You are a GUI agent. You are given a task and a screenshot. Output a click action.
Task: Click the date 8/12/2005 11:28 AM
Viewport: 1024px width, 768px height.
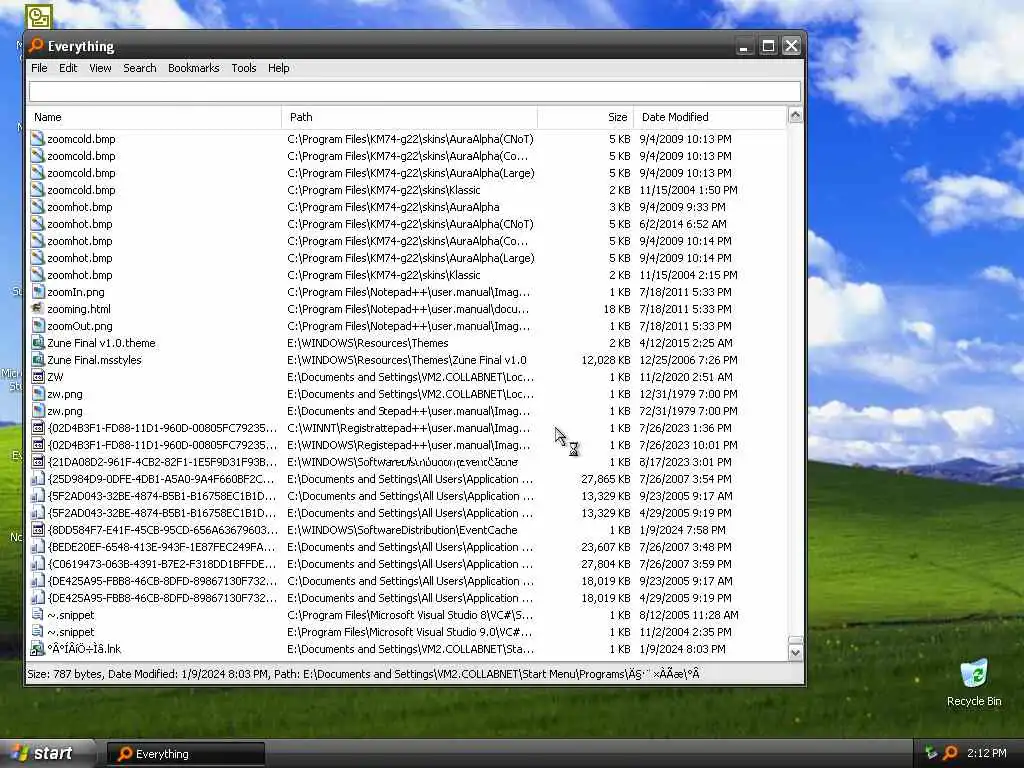(x=688, y=615)
